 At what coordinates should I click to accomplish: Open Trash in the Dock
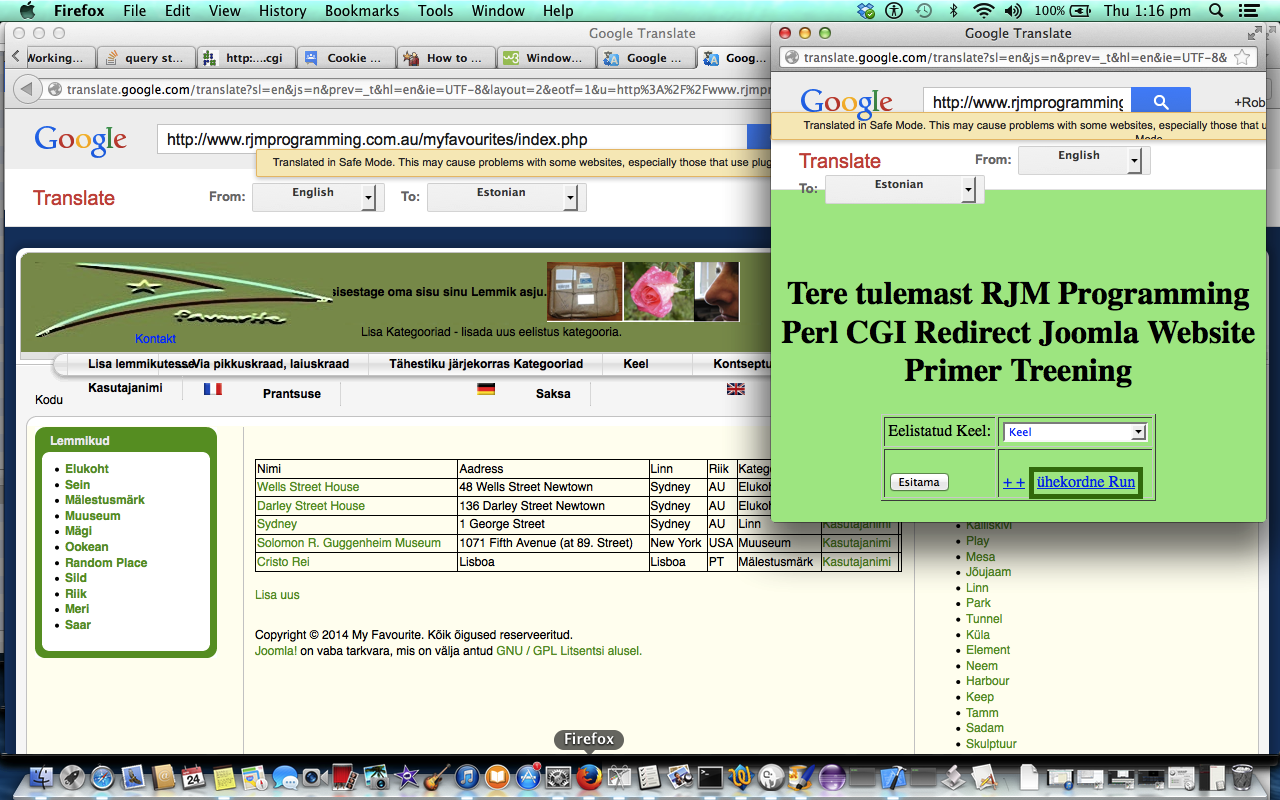click(x=1242, y=776)
